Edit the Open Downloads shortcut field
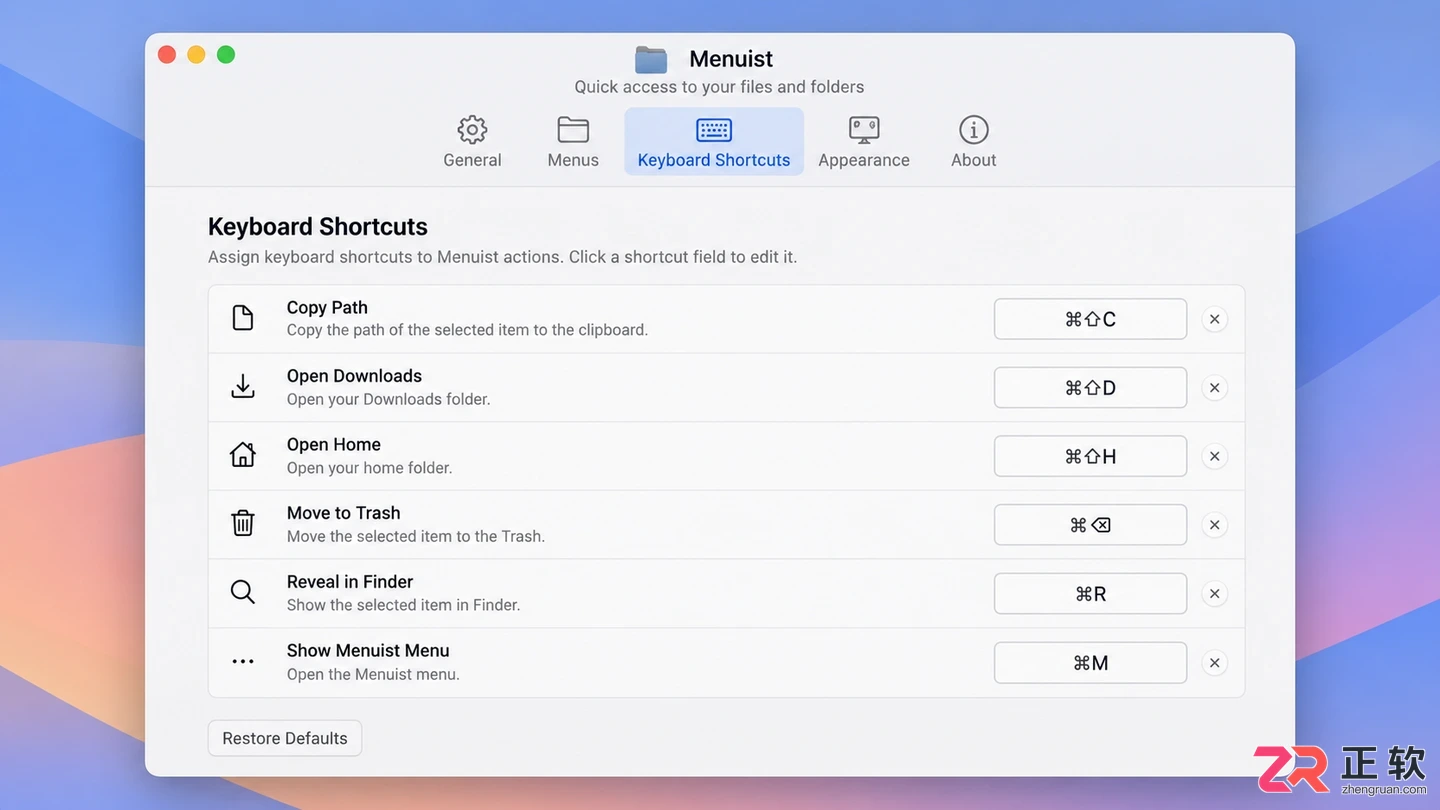 [1090, 388]
